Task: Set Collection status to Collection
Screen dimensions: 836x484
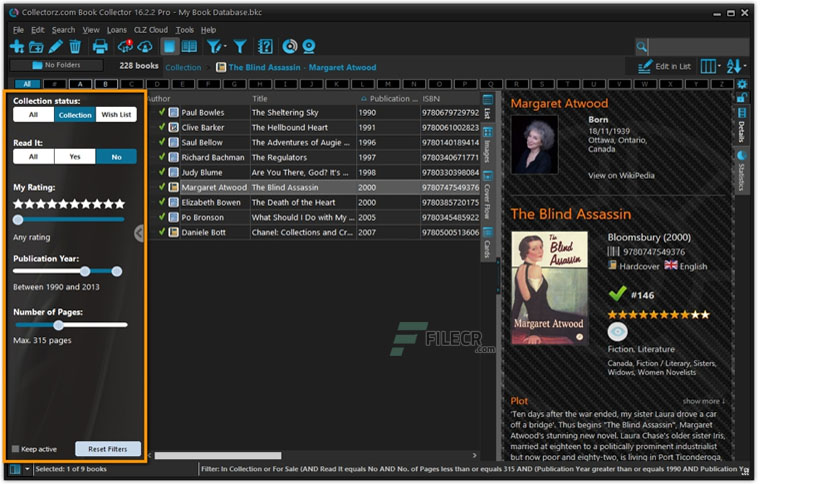Action: click(x=75, y=115)
